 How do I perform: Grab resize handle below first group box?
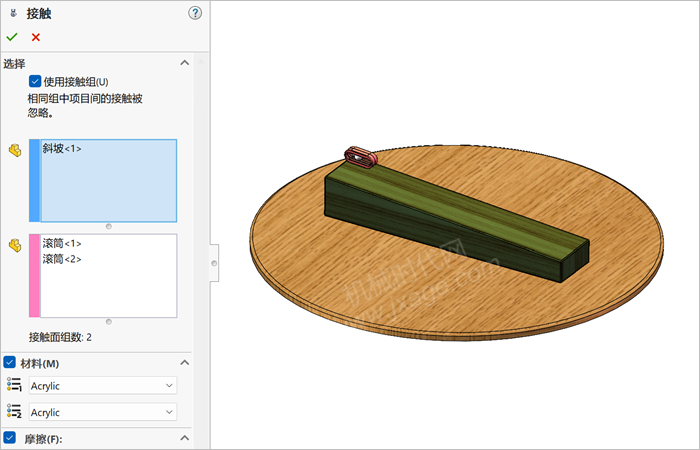coord(108,226)
